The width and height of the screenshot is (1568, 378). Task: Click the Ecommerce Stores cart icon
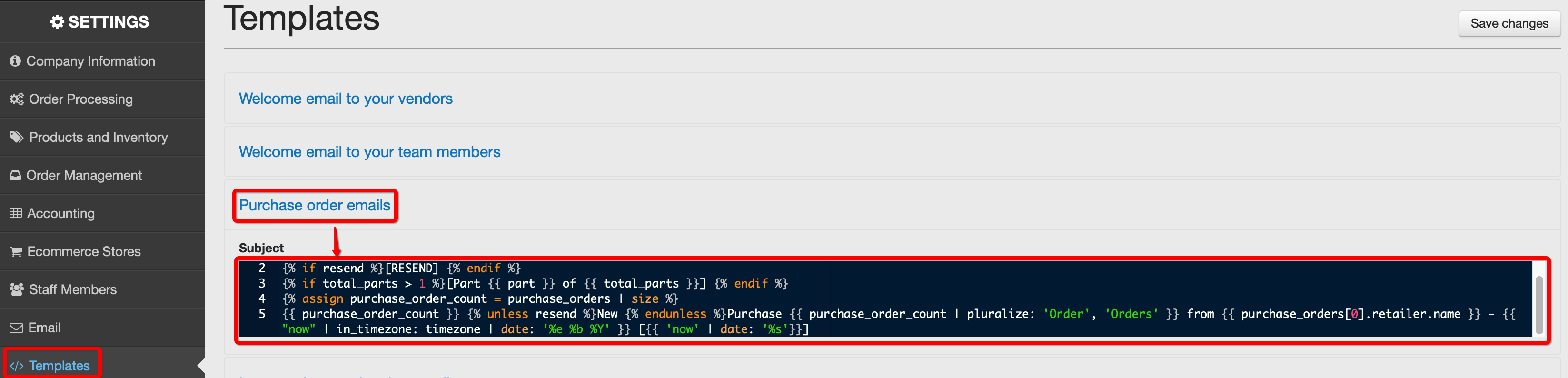pyautogui.click(x=16, y=251)
